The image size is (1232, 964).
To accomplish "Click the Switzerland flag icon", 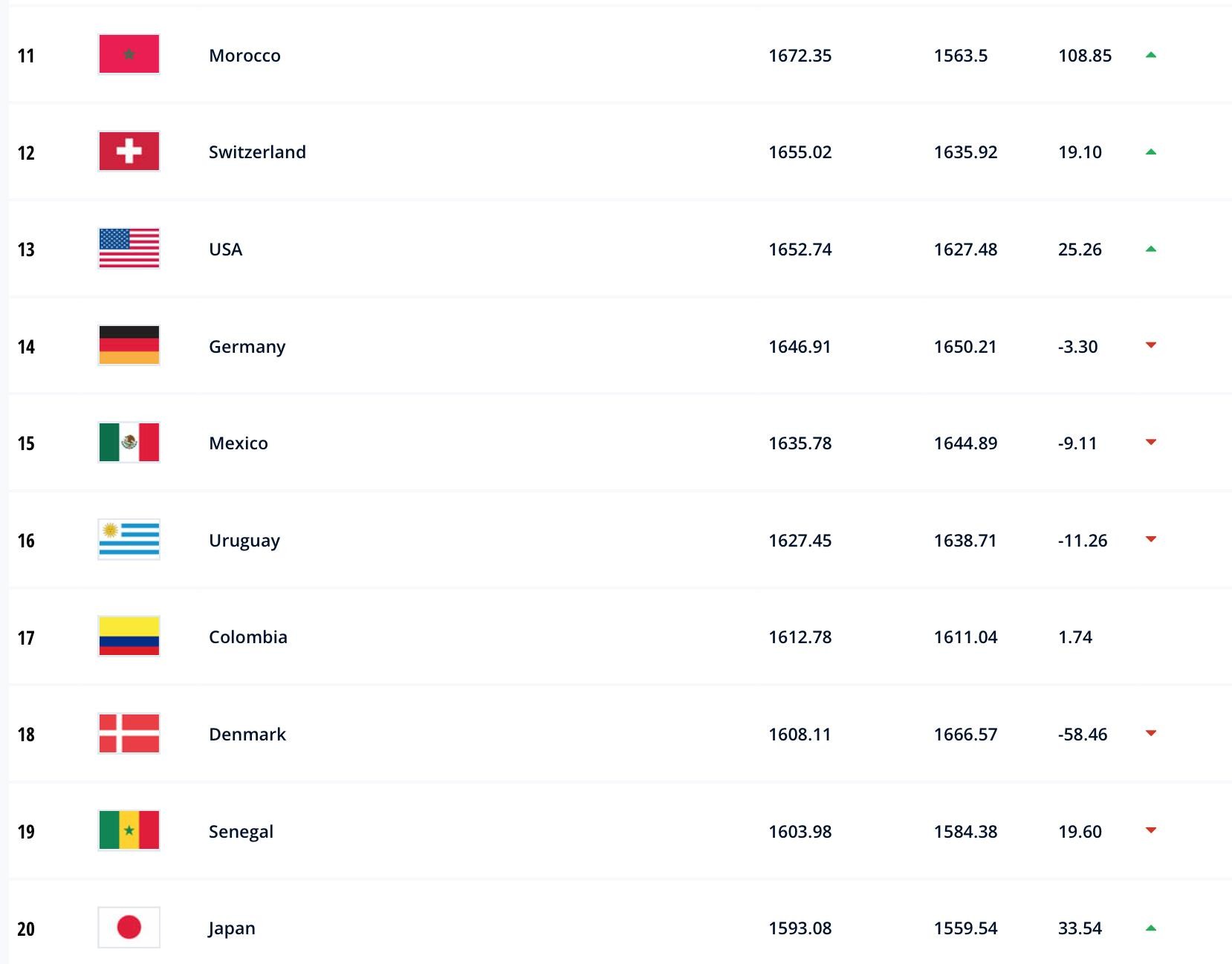I will 129,152.
